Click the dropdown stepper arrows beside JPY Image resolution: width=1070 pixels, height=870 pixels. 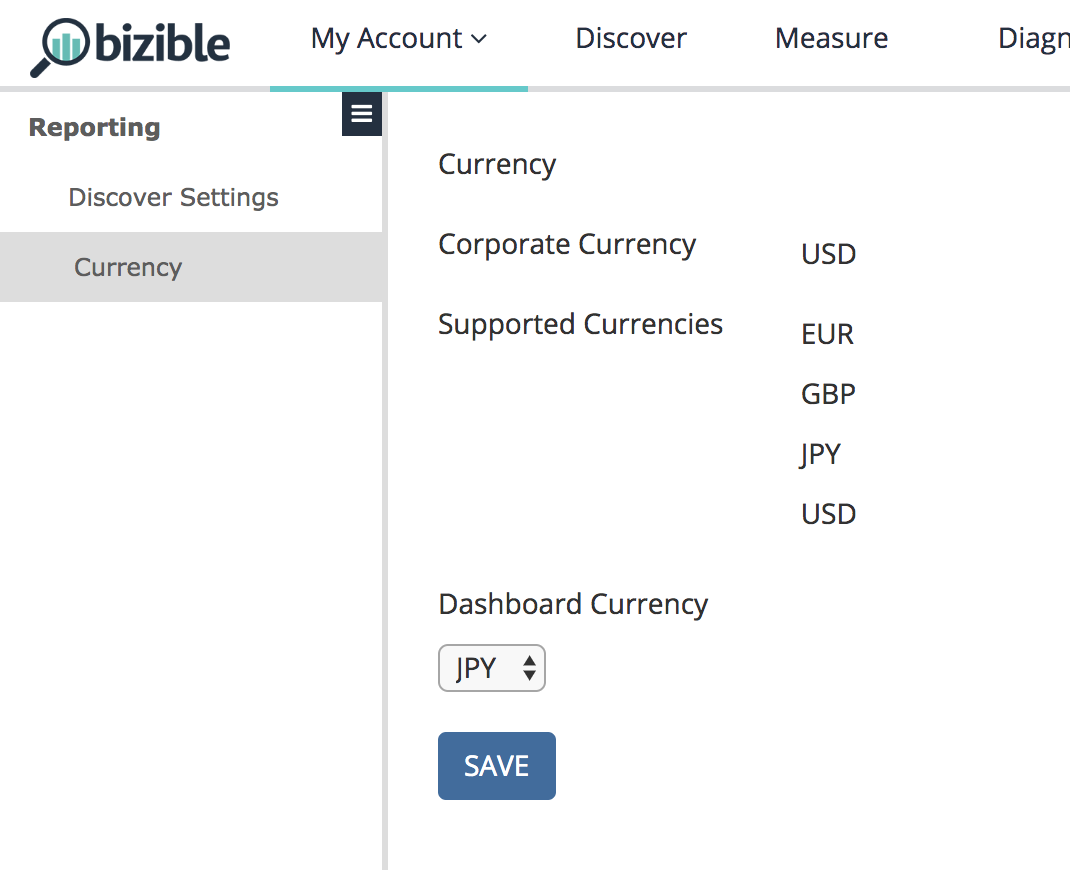pyautogui.click(x=531, y=668)
